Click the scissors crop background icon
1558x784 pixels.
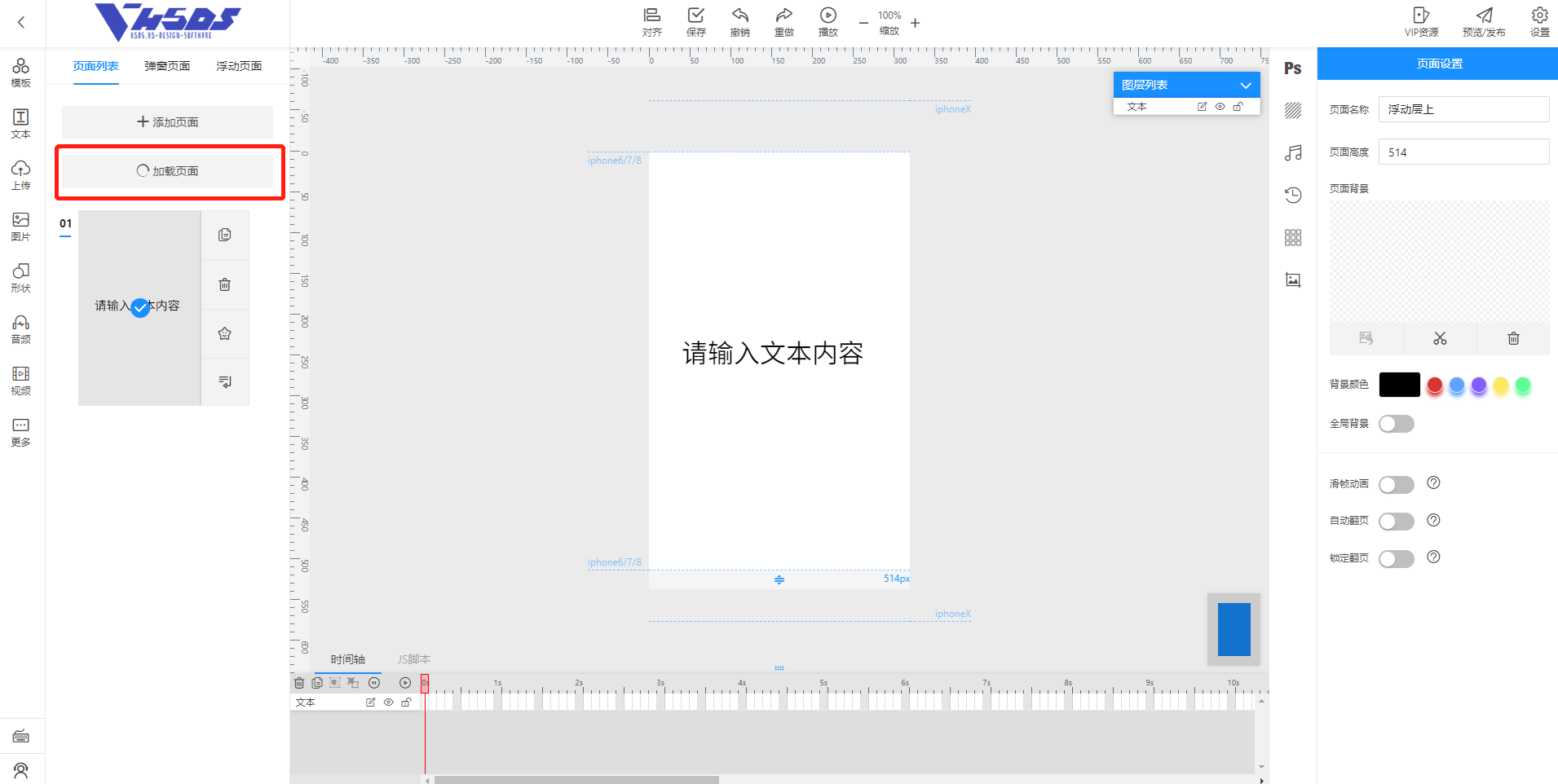click(1440, 338)
